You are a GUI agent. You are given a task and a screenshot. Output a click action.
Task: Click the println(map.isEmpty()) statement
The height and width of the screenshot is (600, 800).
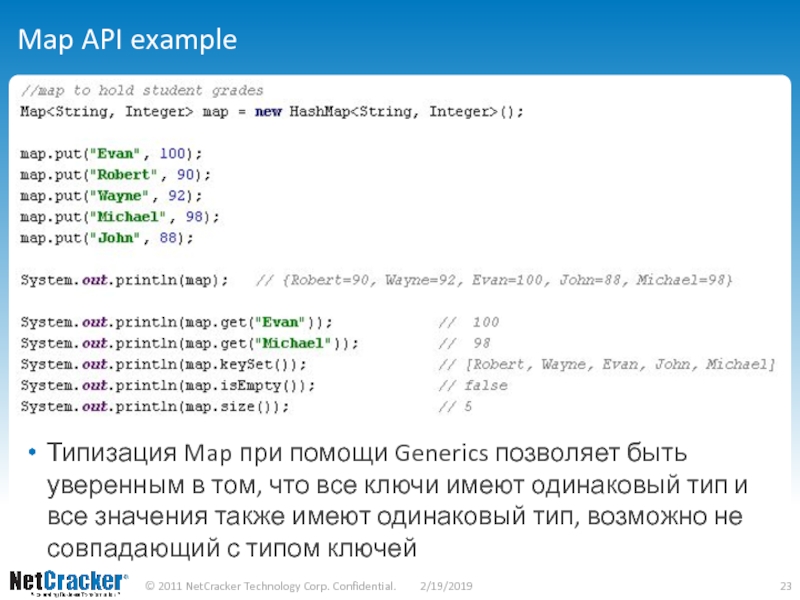pos(168,386)
